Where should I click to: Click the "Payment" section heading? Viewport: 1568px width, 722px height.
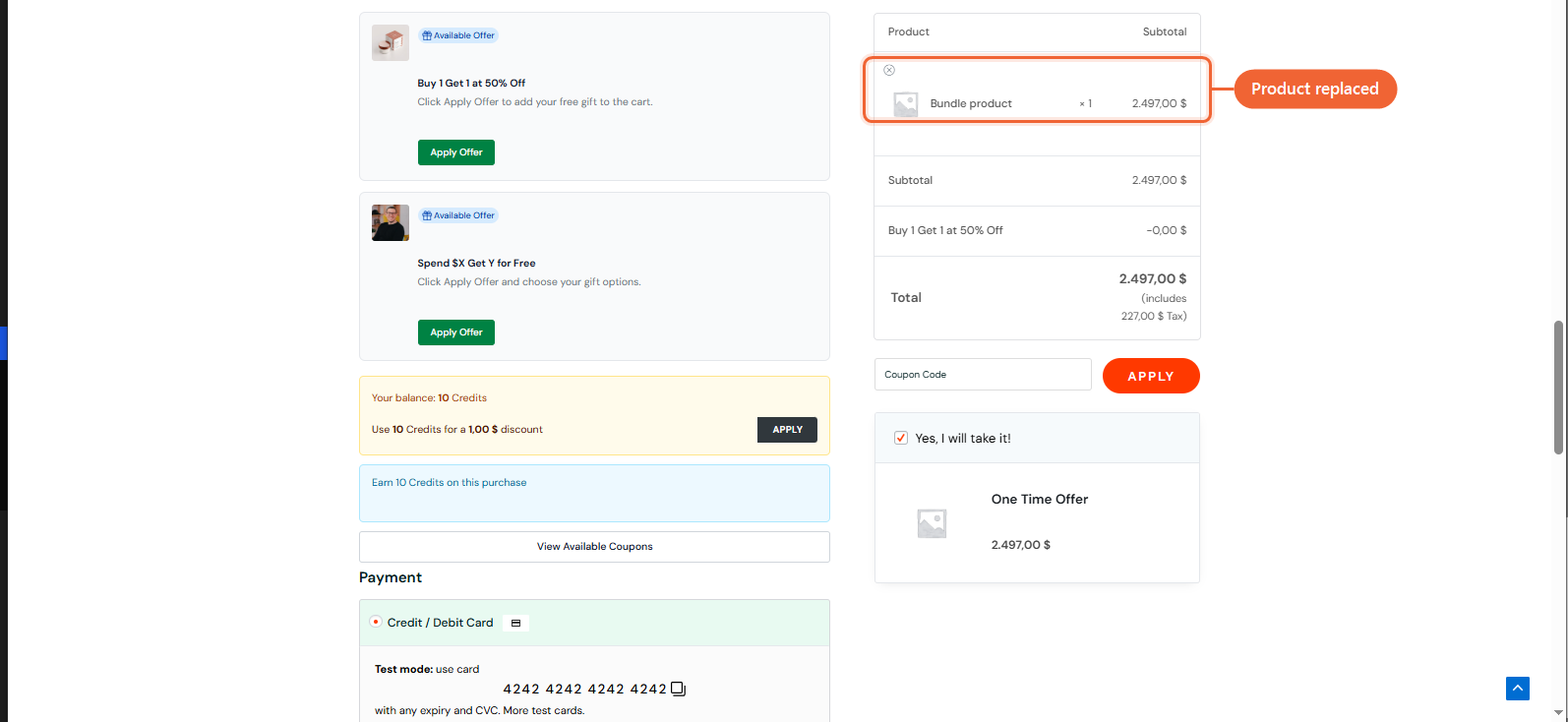point(391,577)
